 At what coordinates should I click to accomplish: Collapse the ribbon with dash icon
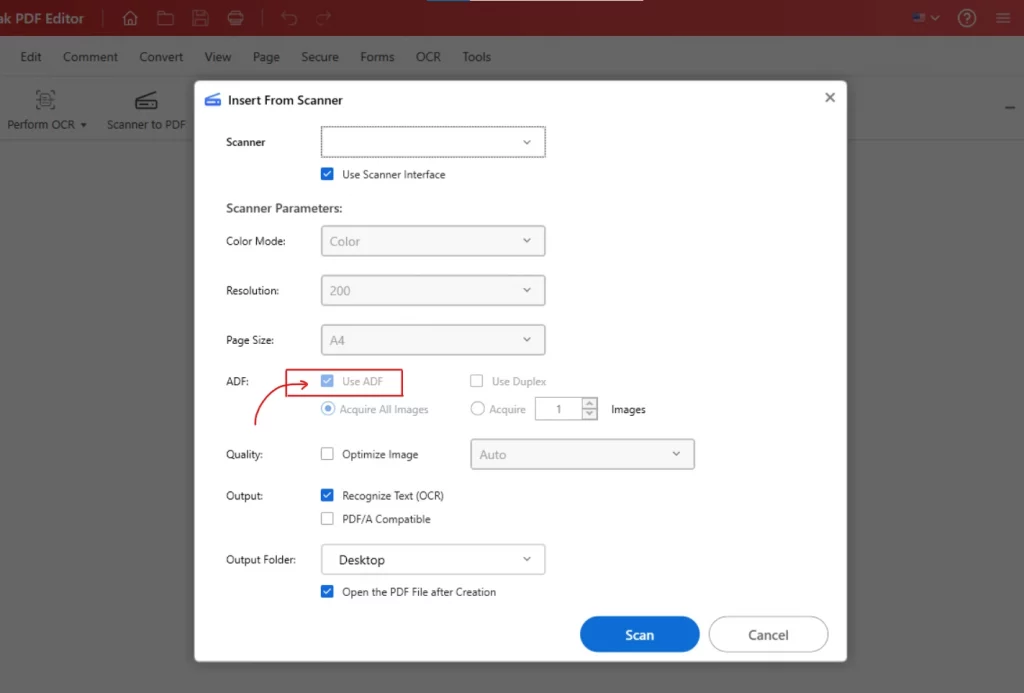tap(1010, 108)
